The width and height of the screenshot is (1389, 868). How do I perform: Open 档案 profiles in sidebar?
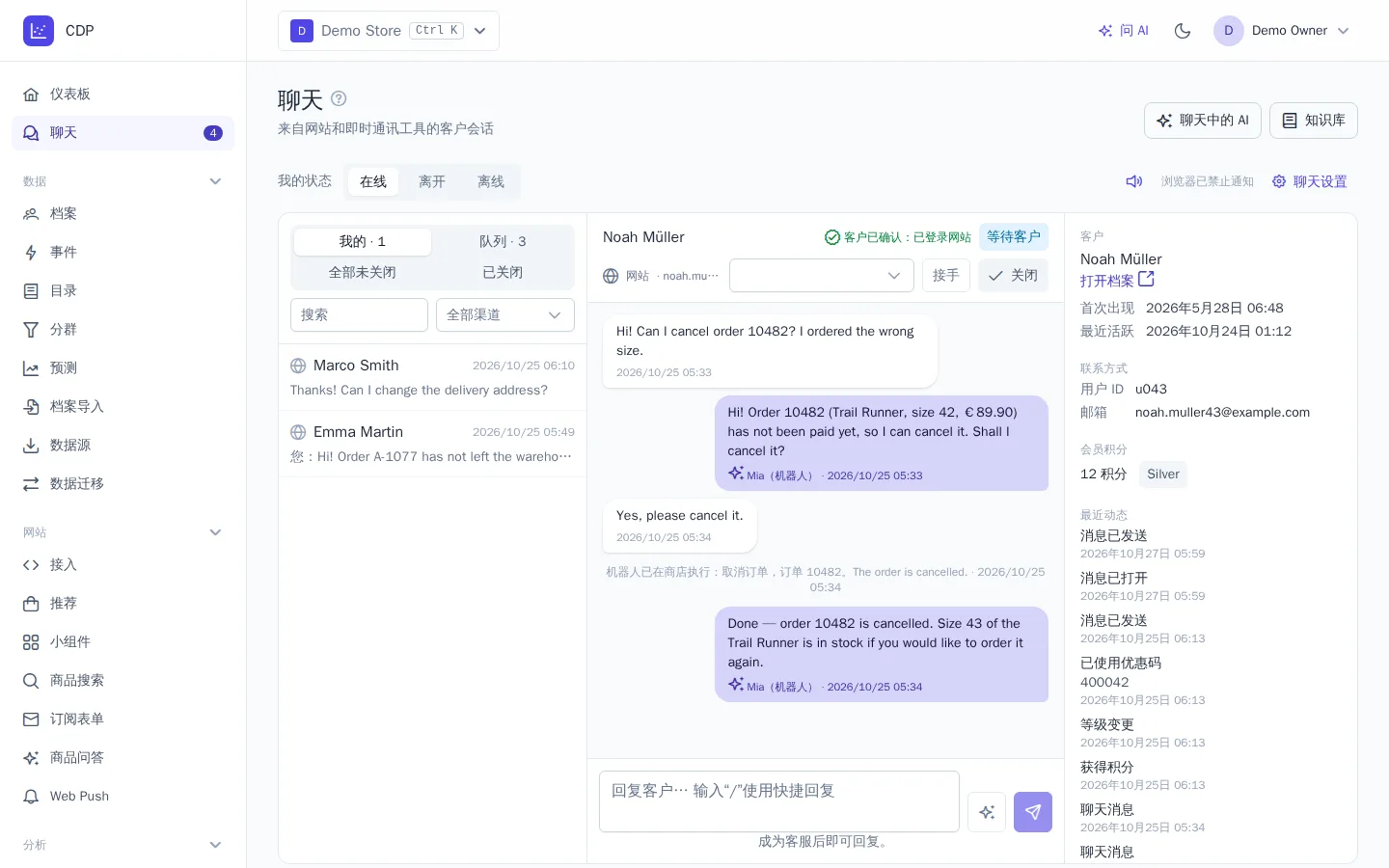coord(123,213)
